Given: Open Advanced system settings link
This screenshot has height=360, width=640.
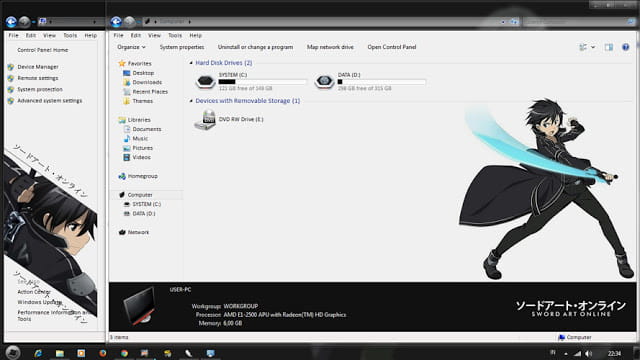Looking at the screenshot, I should click(x=49, y=101).
